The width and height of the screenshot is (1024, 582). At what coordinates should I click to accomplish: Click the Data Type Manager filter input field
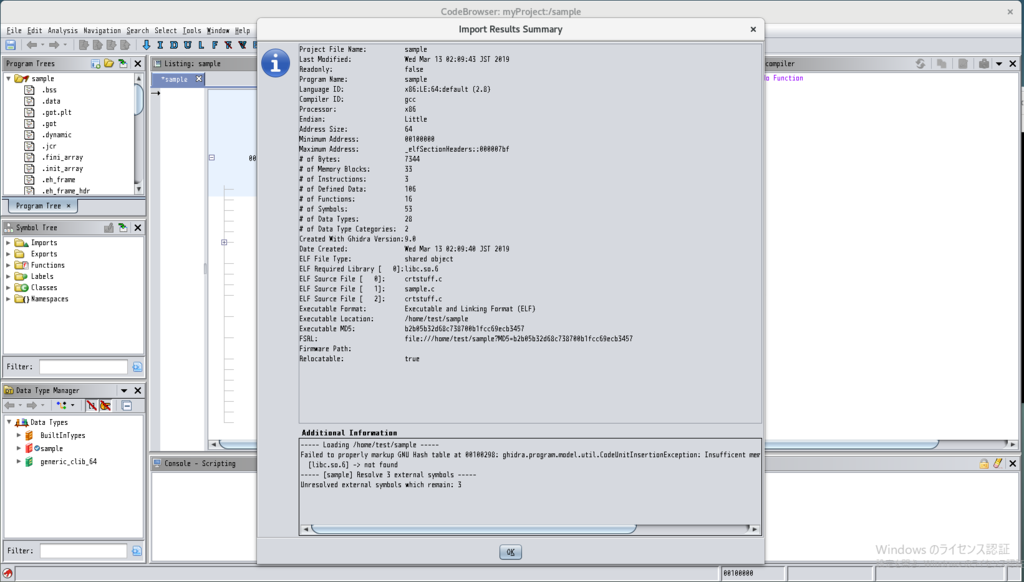tap(83, 551)
